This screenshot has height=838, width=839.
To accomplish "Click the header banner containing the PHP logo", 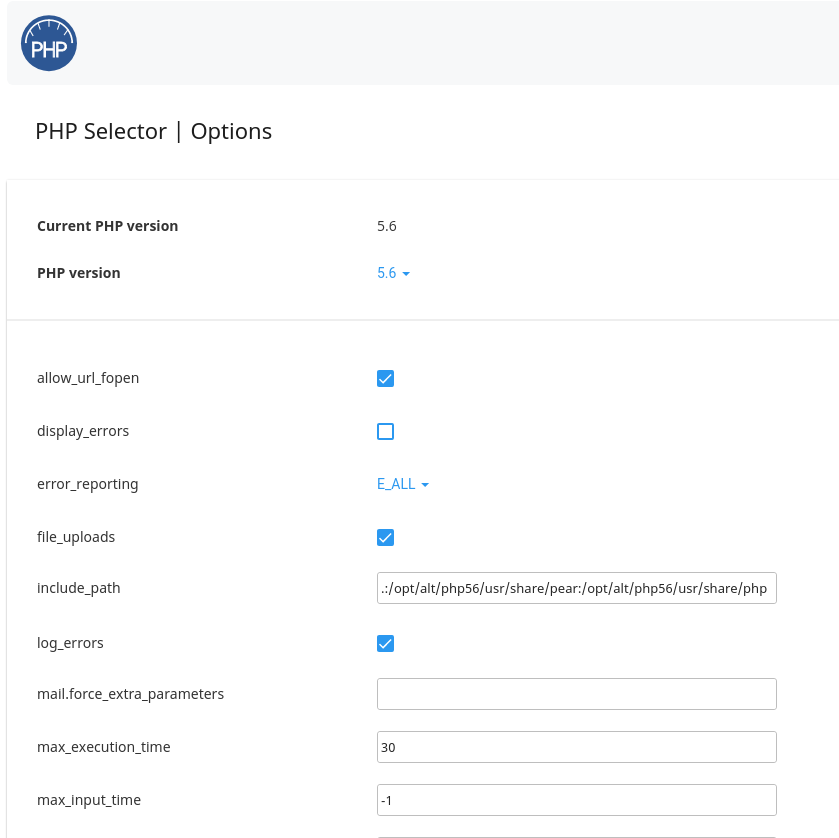I will (420, 42).
